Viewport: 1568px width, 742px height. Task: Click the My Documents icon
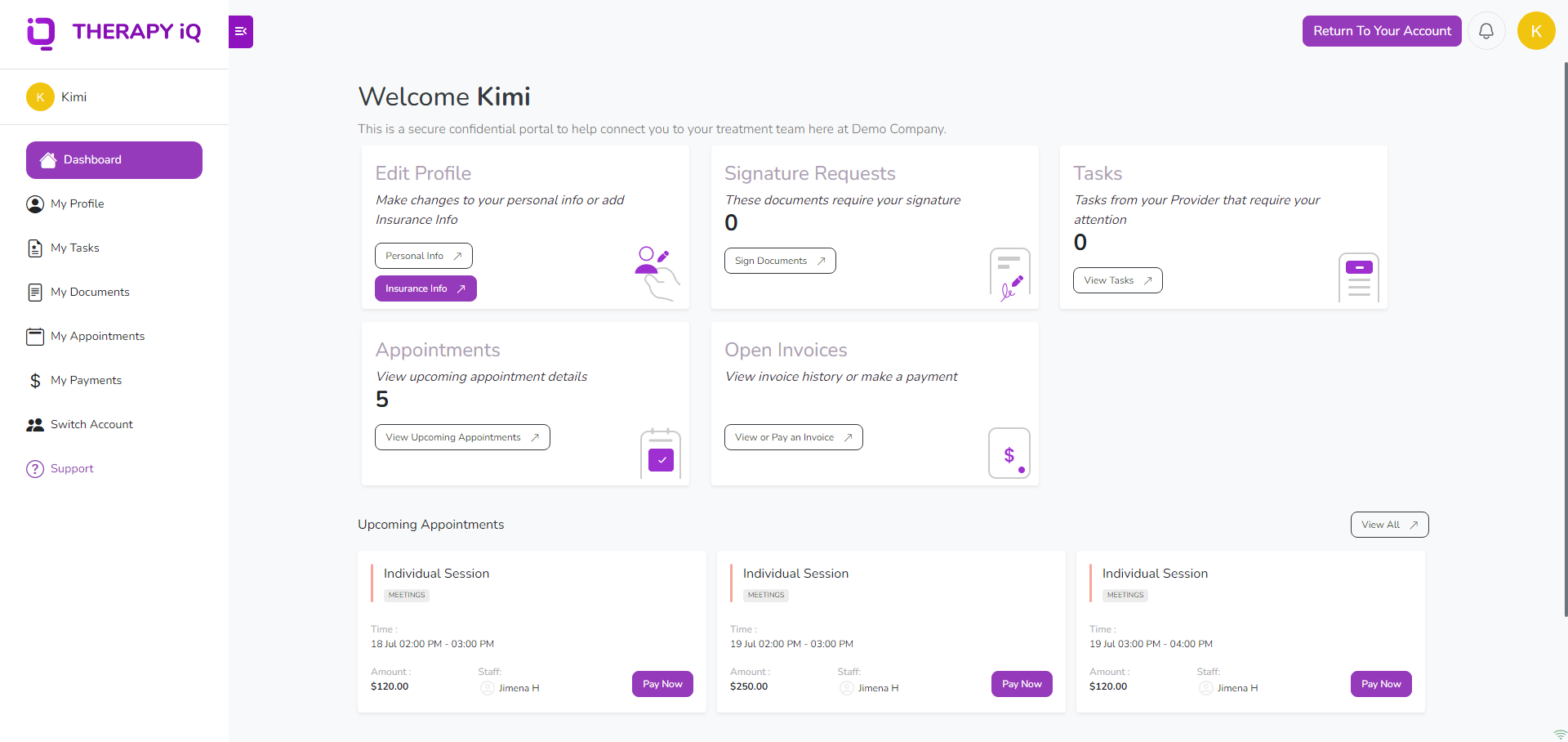(34, 292)
